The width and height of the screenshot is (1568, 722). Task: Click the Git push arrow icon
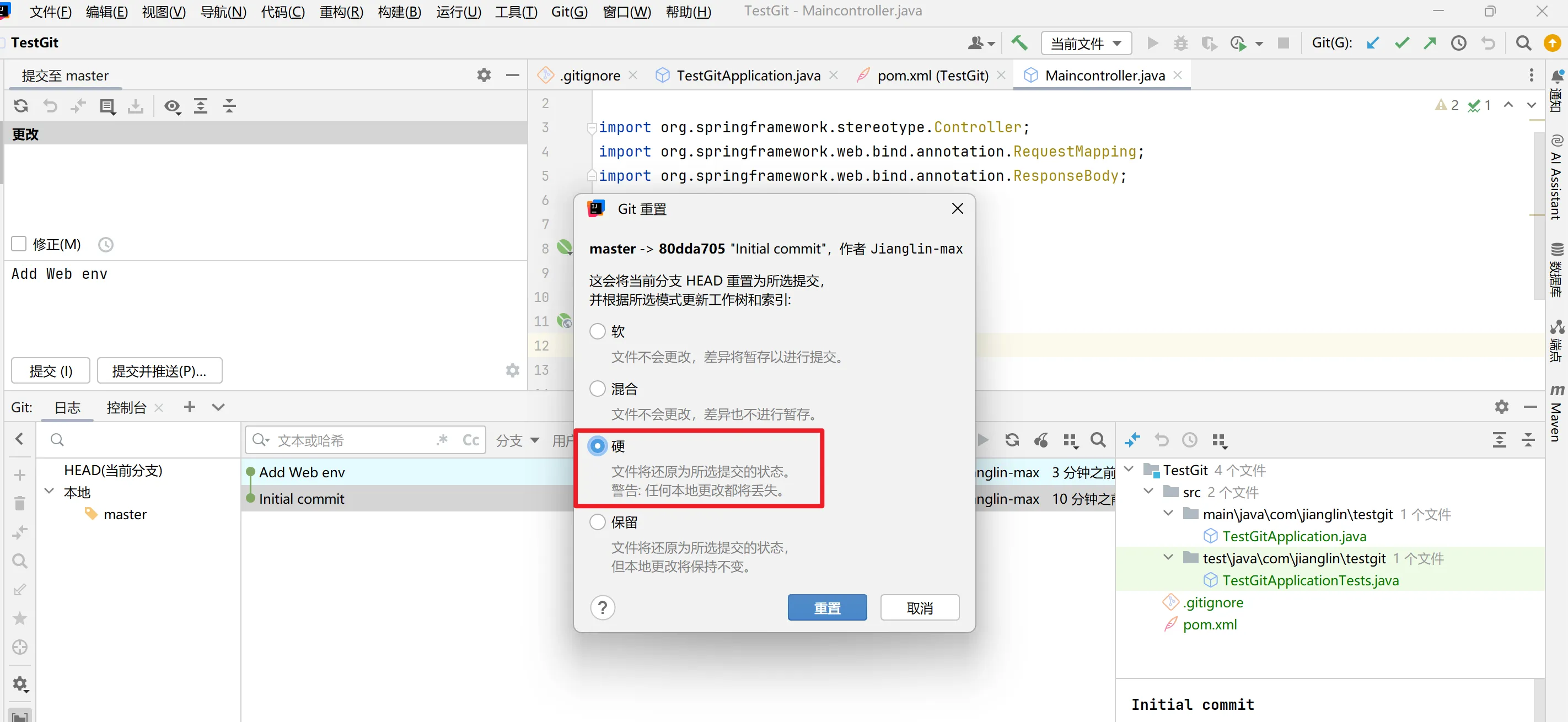pos(1430,43)
